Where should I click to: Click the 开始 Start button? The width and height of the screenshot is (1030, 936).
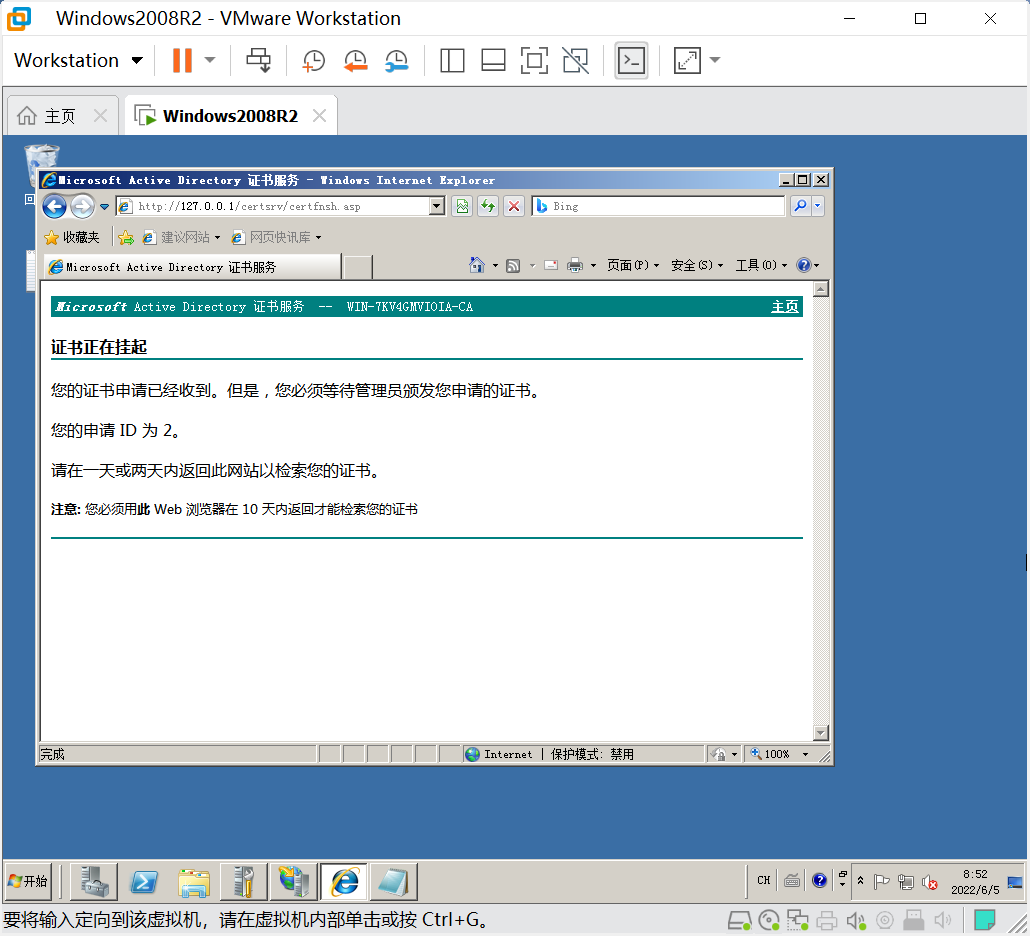28,881
